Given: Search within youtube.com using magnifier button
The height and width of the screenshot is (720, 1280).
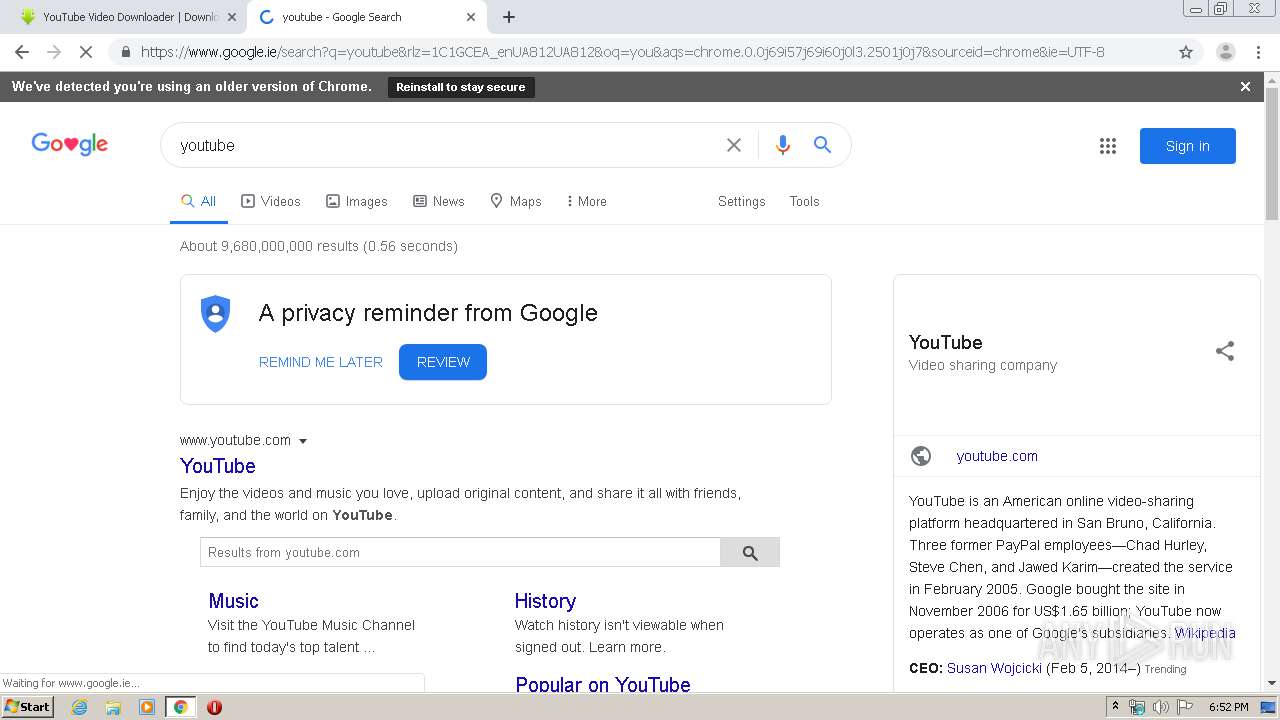Looking at the screenshot, I should pos(750,552).
